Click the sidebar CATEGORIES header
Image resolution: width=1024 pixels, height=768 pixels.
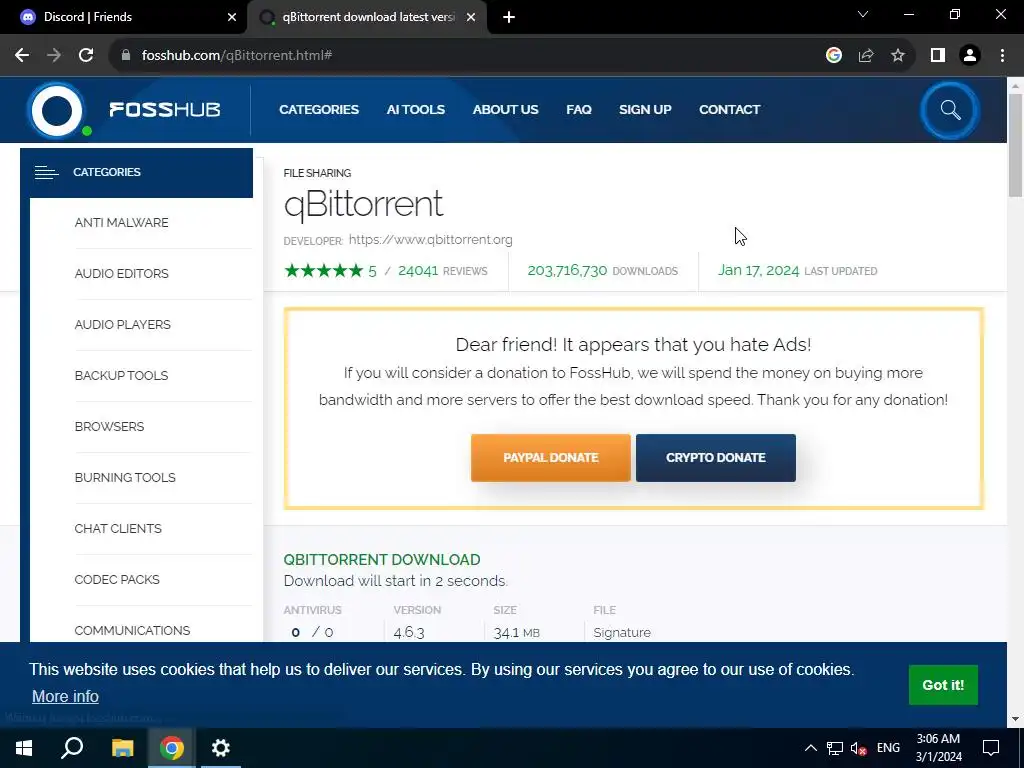coord(136,172)
